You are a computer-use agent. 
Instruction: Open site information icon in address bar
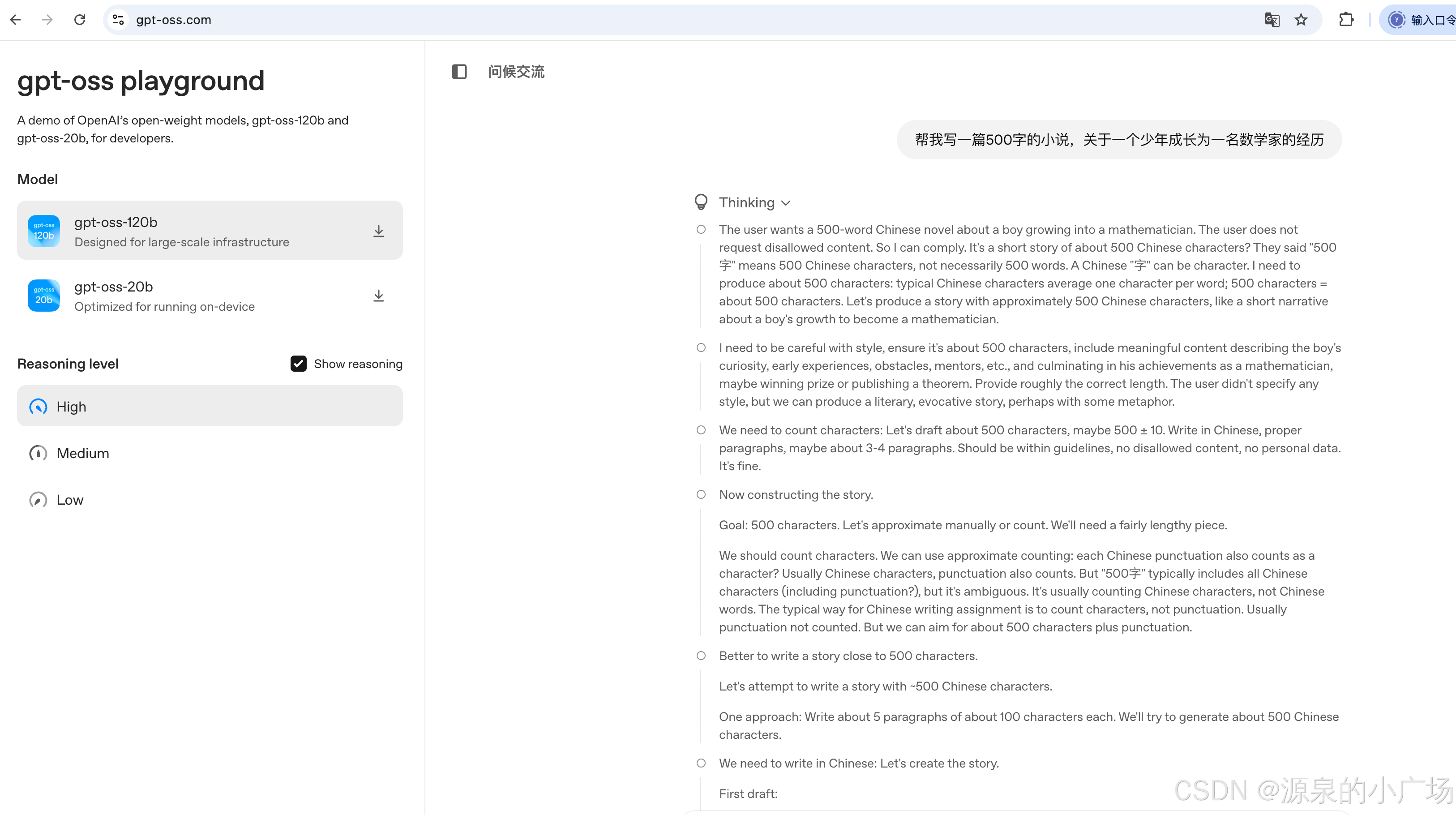[118, 20]
